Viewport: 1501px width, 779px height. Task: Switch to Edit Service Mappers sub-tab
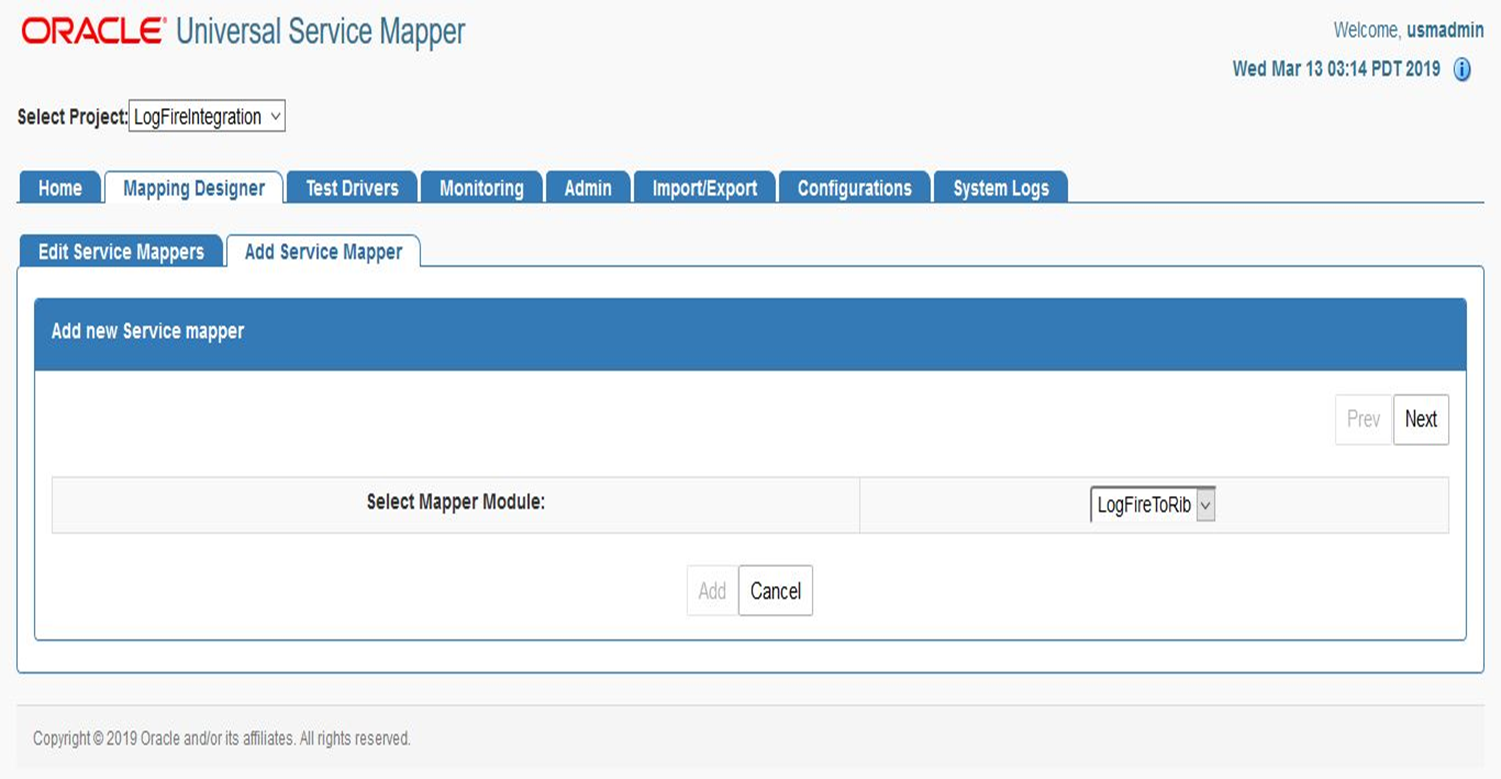point(121,252)
